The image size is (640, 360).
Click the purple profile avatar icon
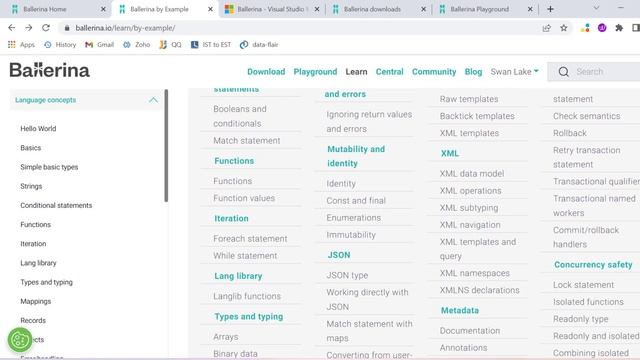pos(602,28)
